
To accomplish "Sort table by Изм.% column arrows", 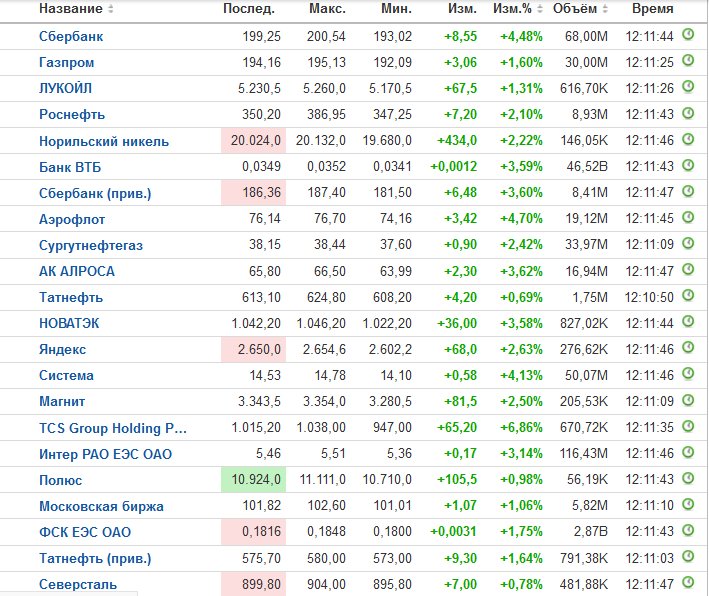I will tap(539, 9).
